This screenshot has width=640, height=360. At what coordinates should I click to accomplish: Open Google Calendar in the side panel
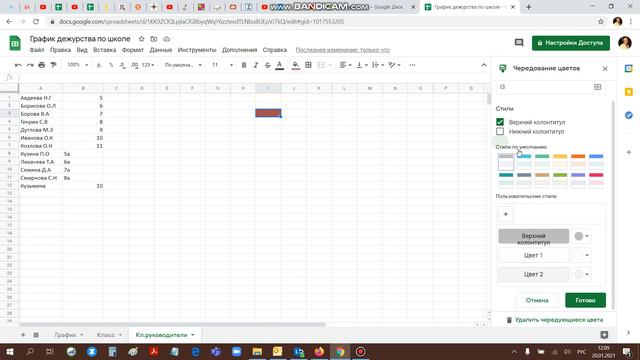tap(629, 69)
